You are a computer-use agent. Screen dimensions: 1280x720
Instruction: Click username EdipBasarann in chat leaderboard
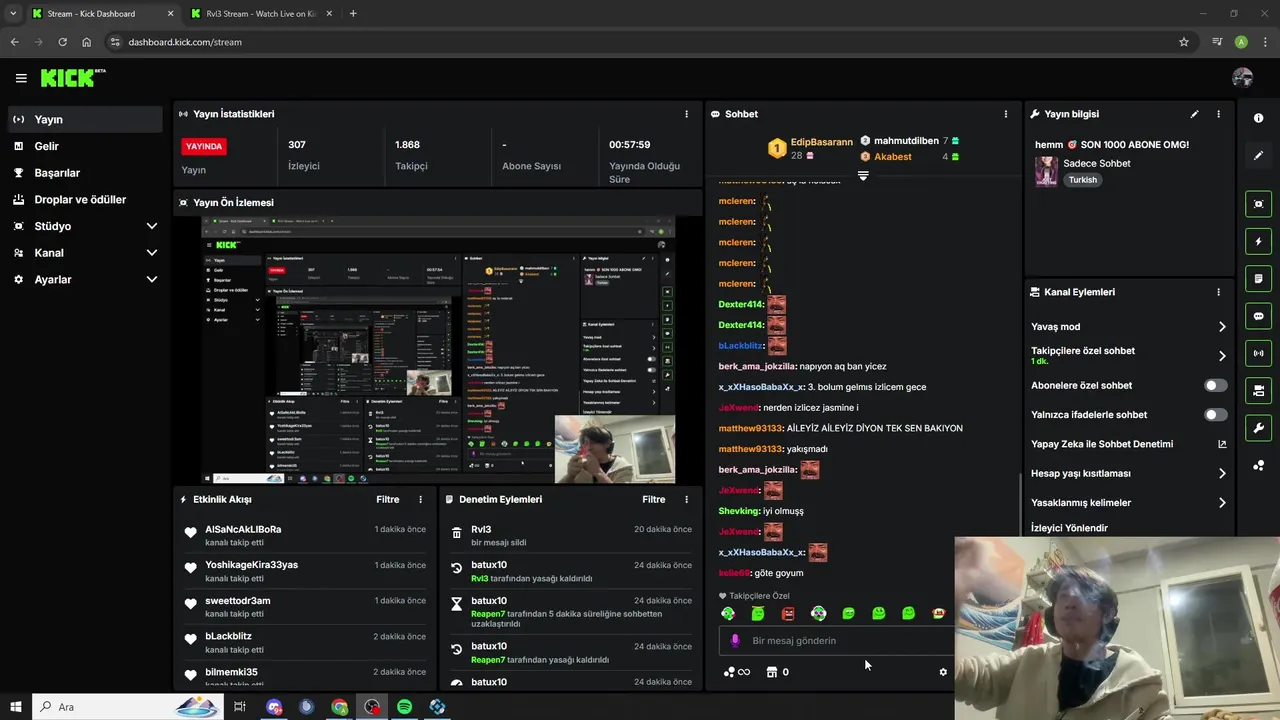click(822, 143)
